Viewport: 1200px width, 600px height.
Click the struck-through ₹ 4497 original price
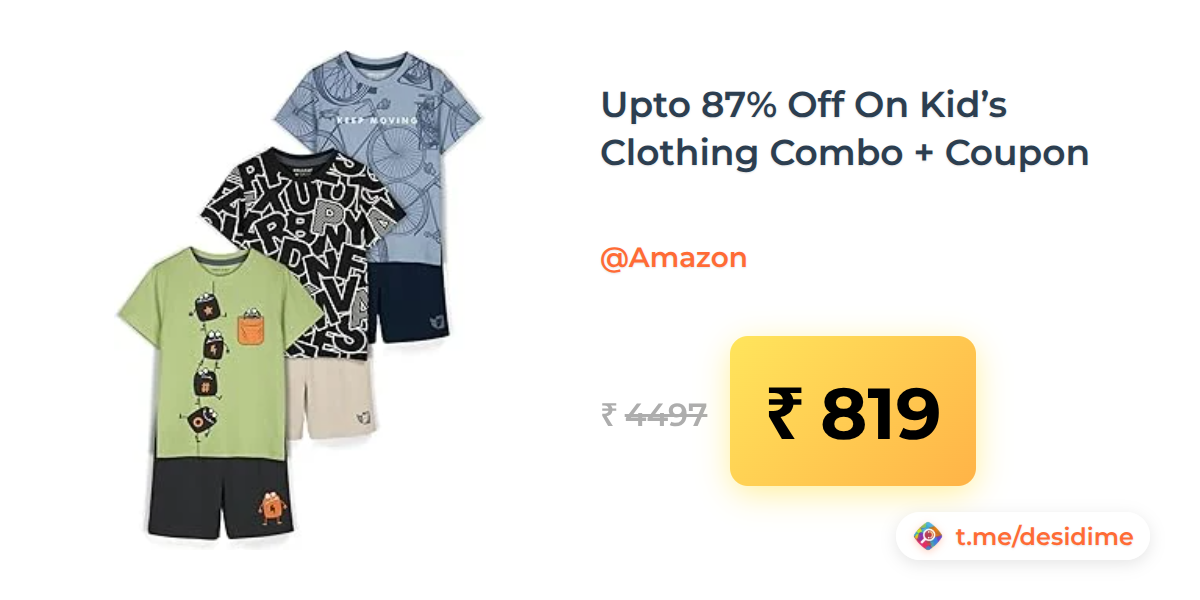[654, 414]
